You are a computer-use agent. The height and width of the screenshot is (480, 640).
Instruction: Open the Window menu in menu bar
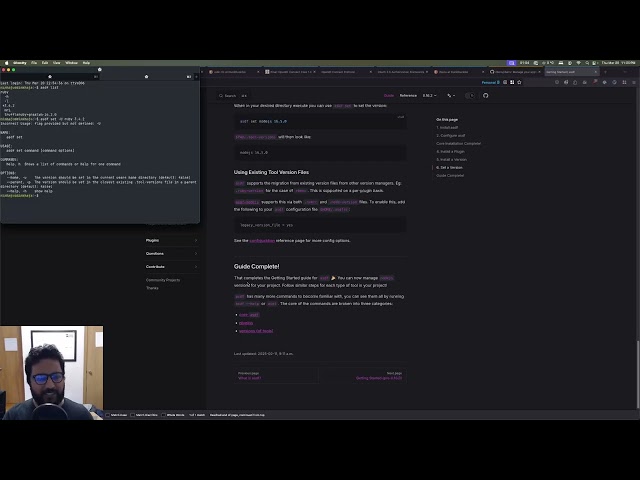pyautogui.click(x=71, y=63)
